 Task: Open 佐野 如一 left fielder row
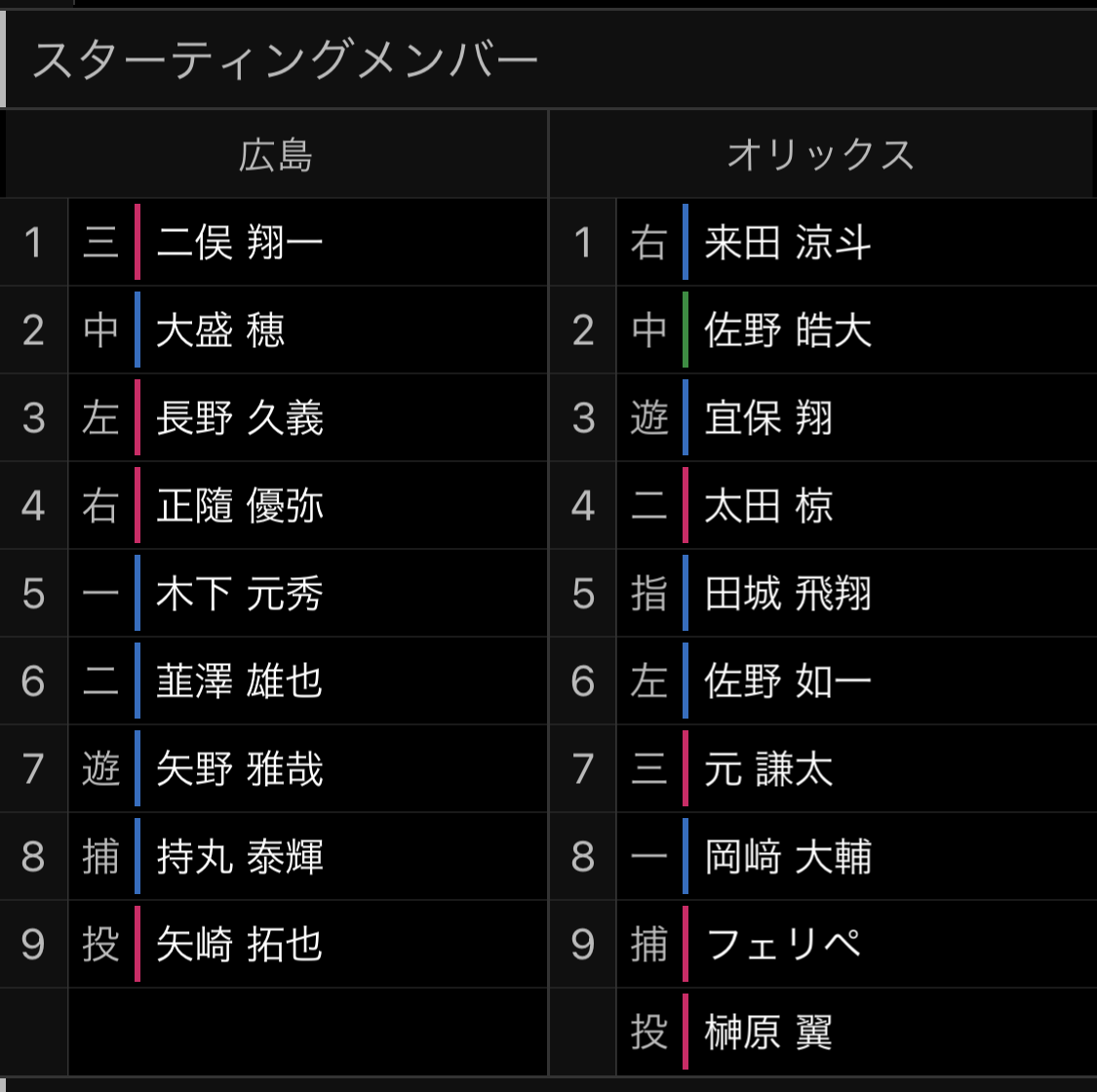pyautogui.click(x=788, y=682)
